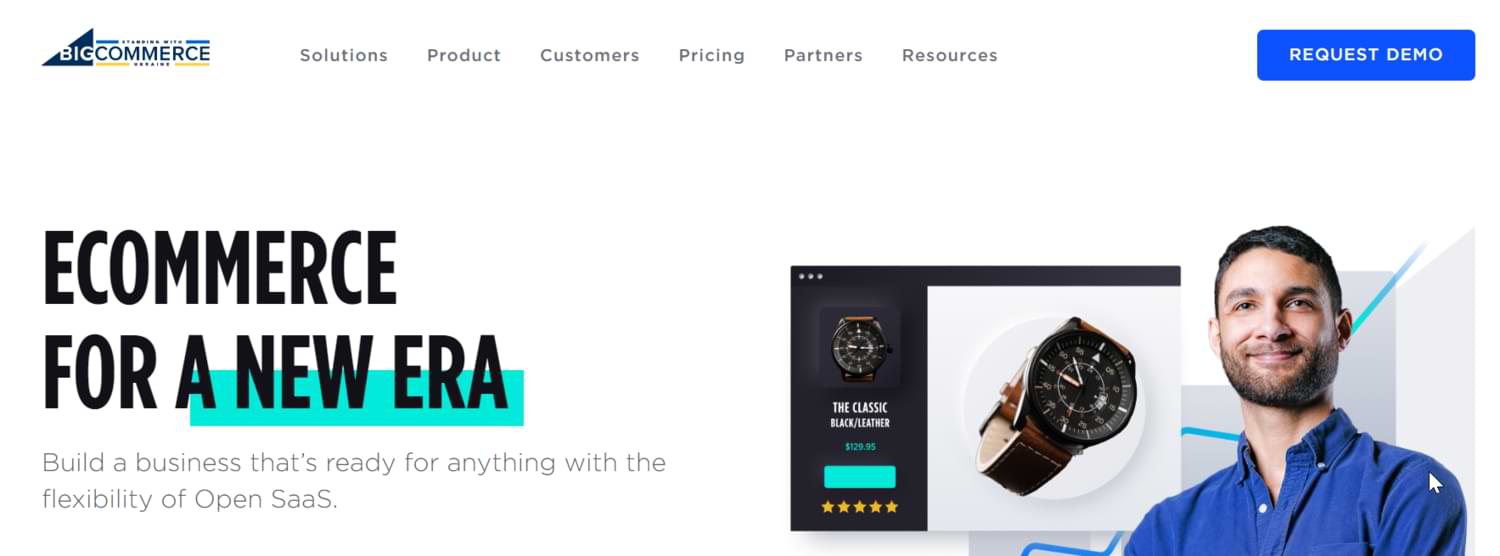The width and height of the screenshot is (1500, 556).
Task: Click the first gold star in rating
Action: [x=828, y=507]
